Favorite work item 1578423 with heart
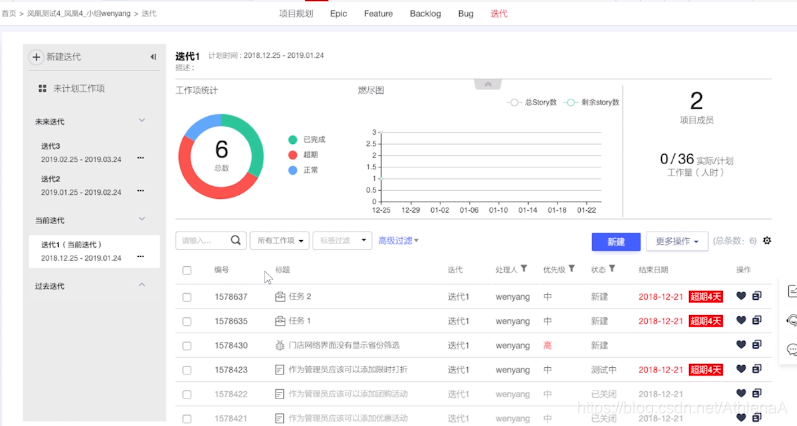Viewport: 797px width, 426px height. point(741,369)
